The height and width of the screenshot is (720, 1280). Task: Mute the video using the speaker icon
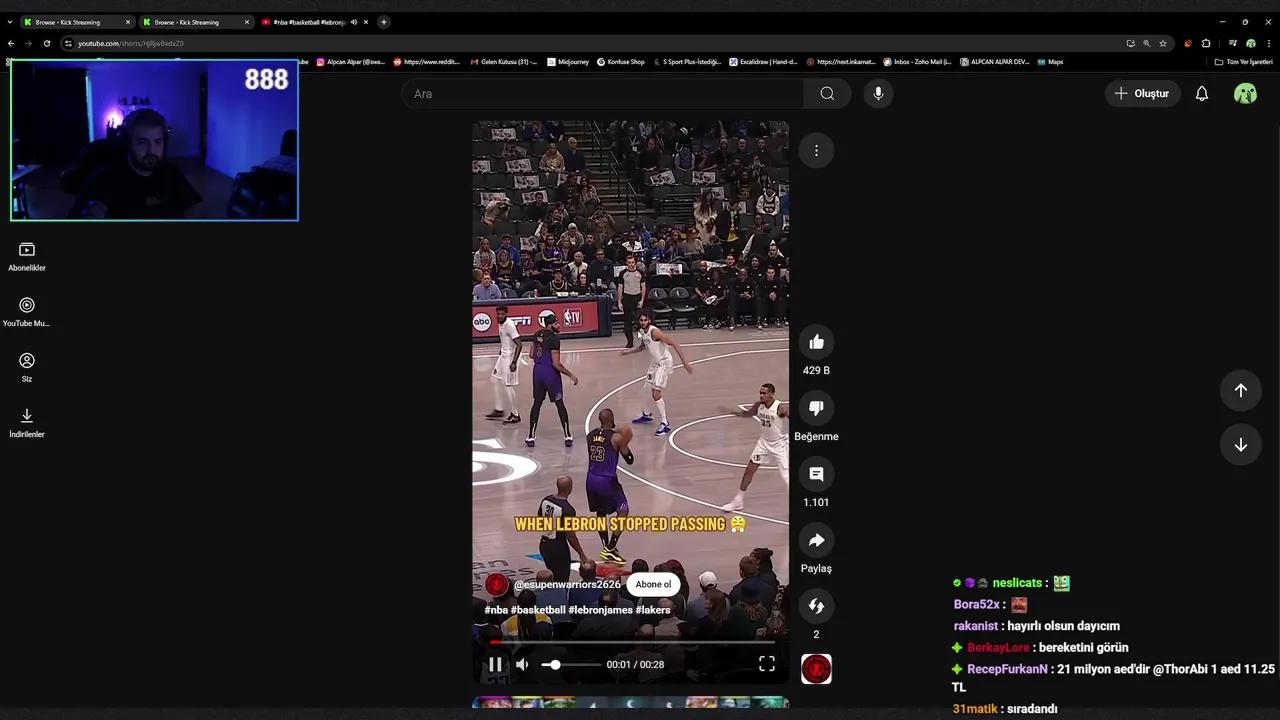click(522, 664)
